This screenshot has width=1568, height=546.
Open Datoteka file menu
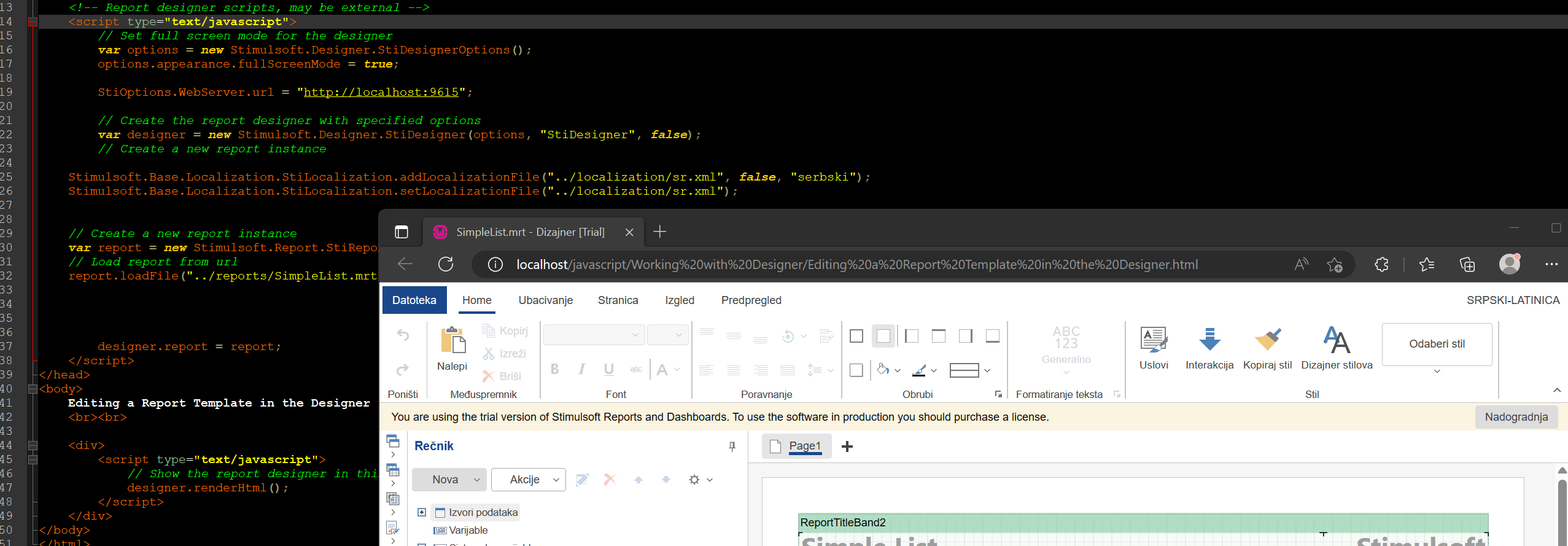pos(414,300)
